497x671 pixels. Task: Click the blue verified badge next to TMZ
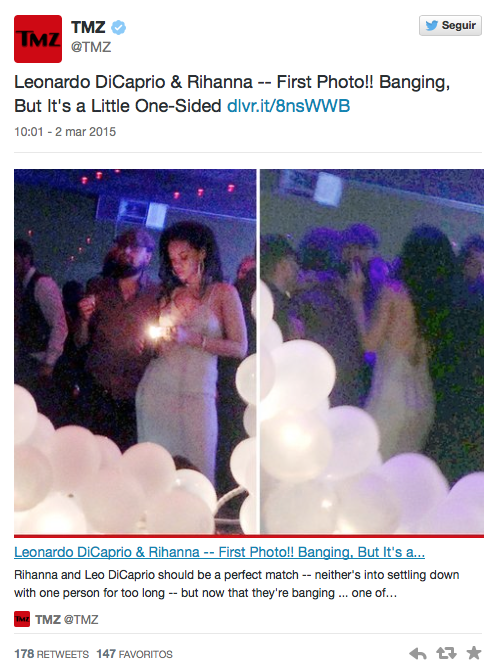pyautogui.click(x=119, y=27)
